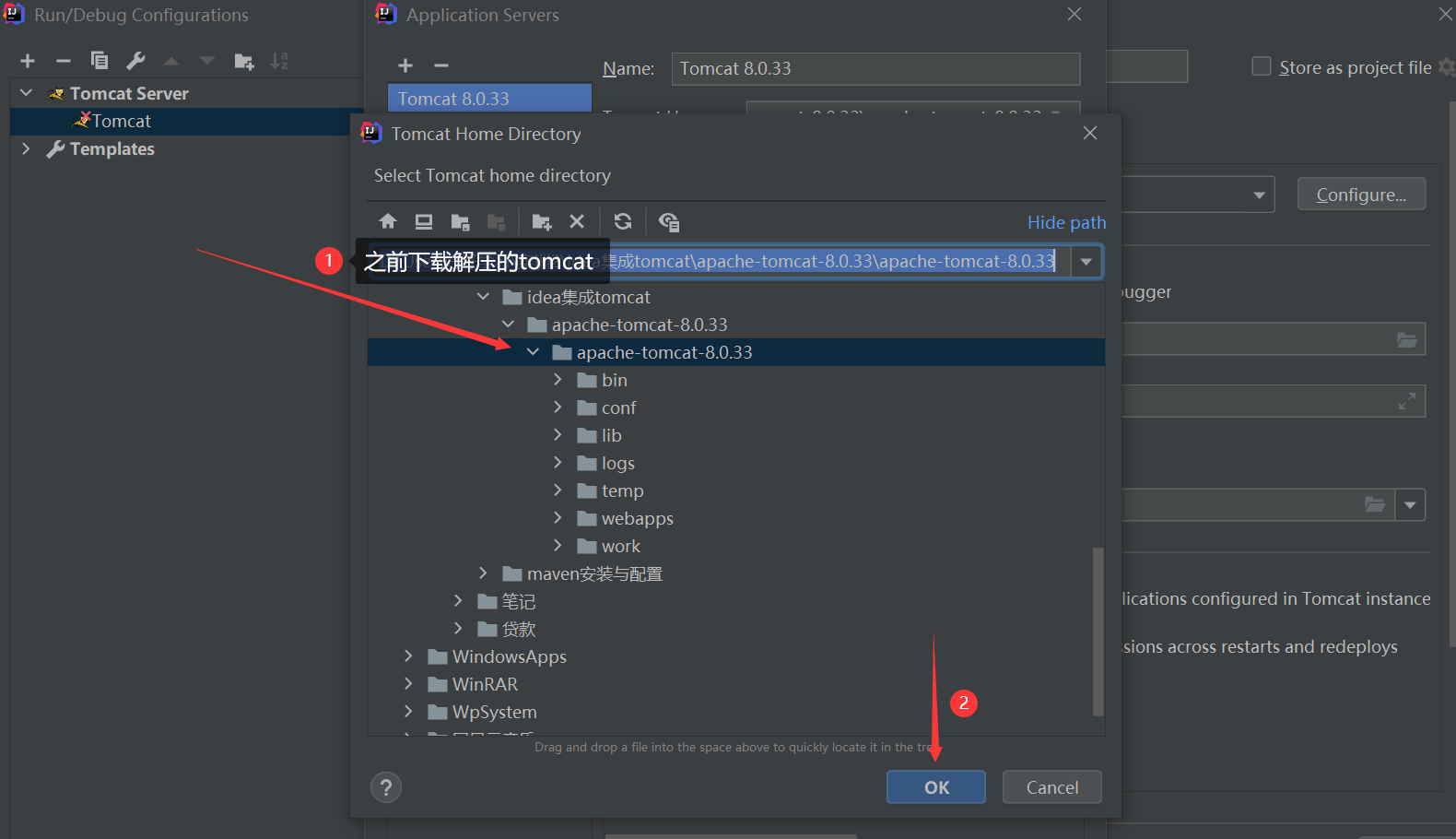Cancel the directory selection
The image size is (1456, 839).
1052,787
